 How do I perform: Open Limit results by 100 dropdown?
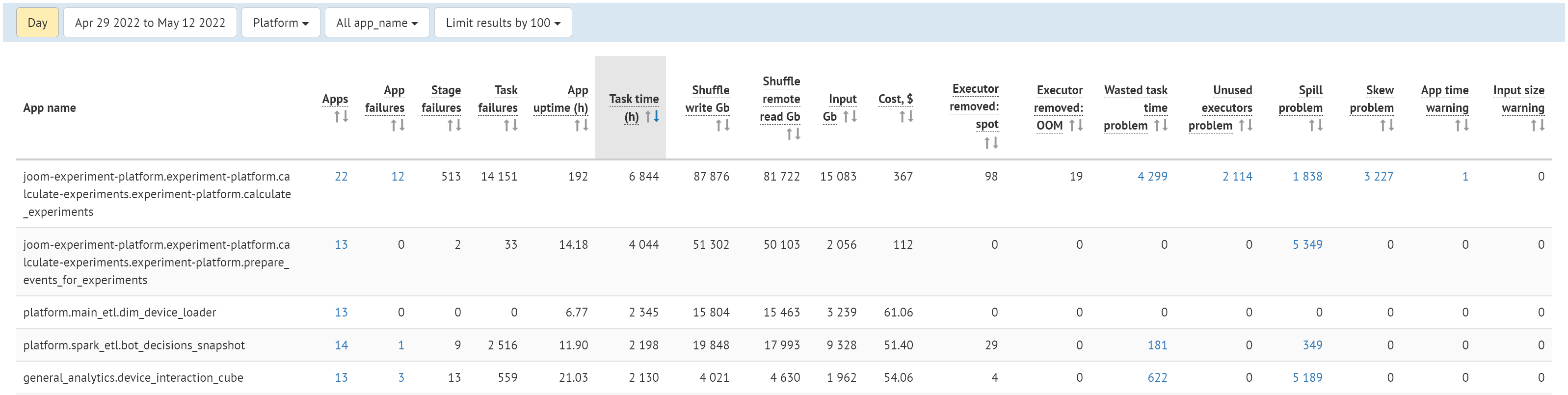[503, 23]
